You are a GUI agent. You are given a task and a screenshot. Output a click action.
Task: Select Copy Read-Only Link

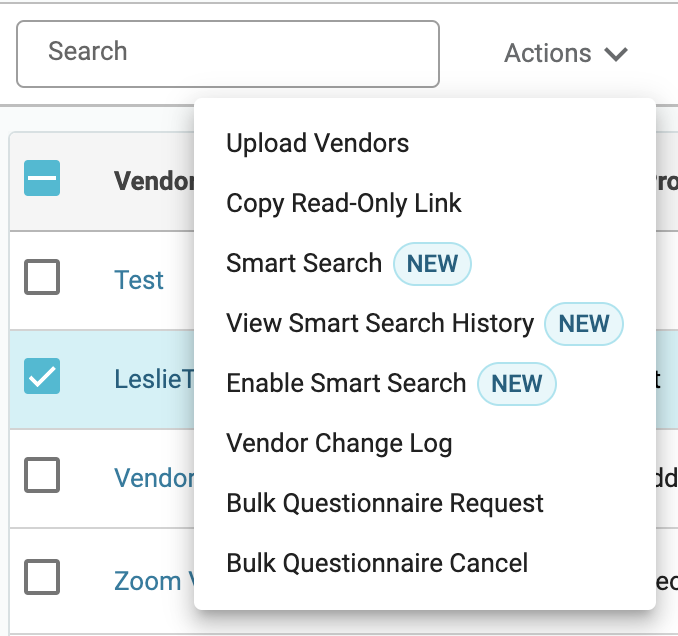click(x=344, y=203)
